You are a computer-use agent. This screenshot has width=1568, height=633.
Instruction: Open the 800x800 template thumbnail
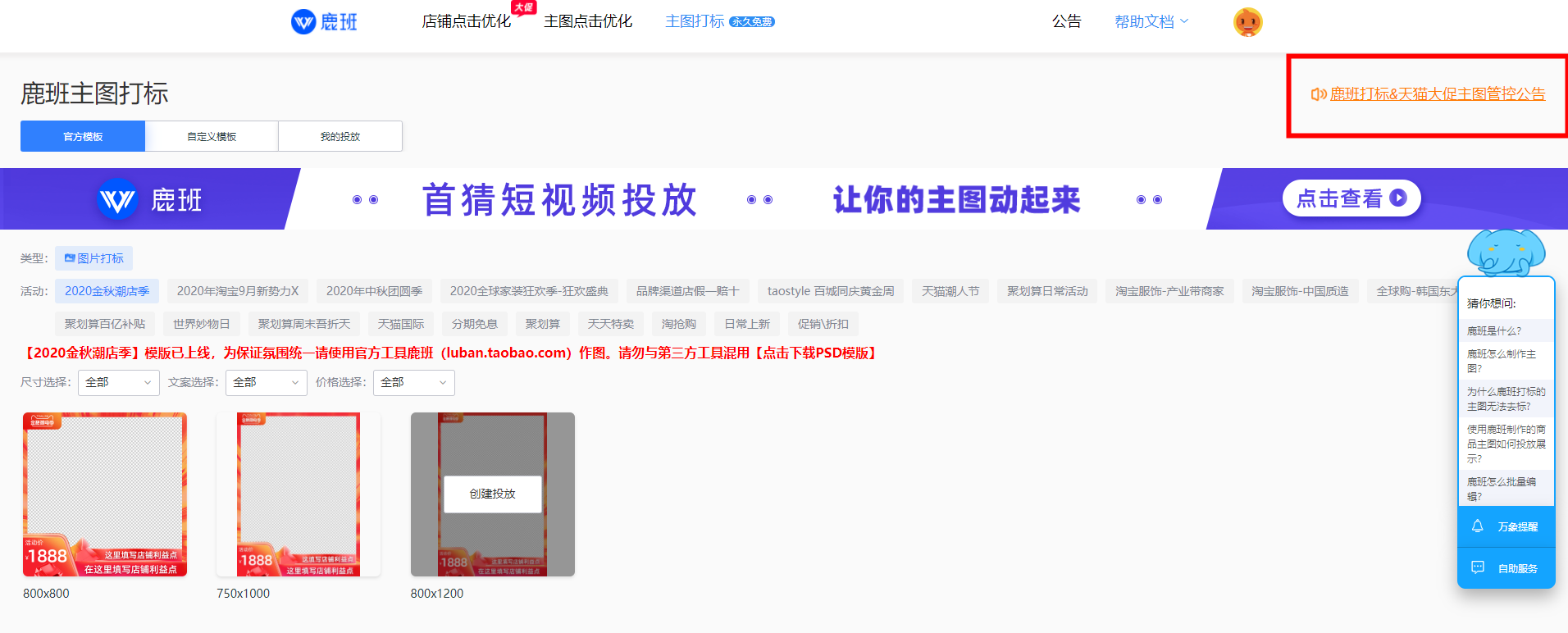click(105, 494)
